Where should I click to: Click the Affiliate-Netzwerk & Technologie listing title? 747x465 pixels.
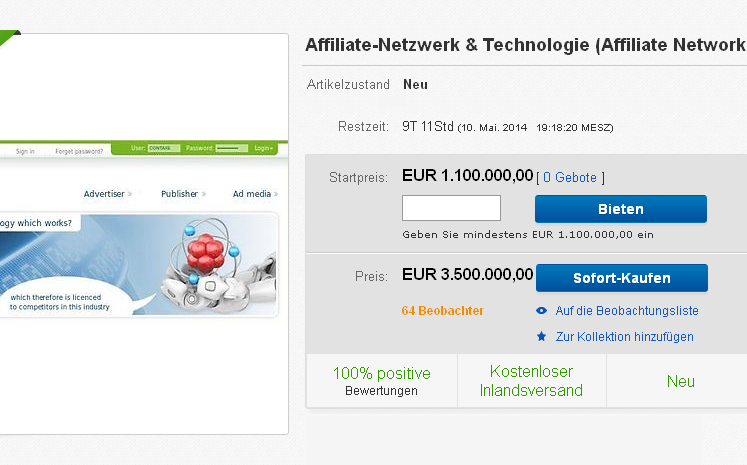525,46
